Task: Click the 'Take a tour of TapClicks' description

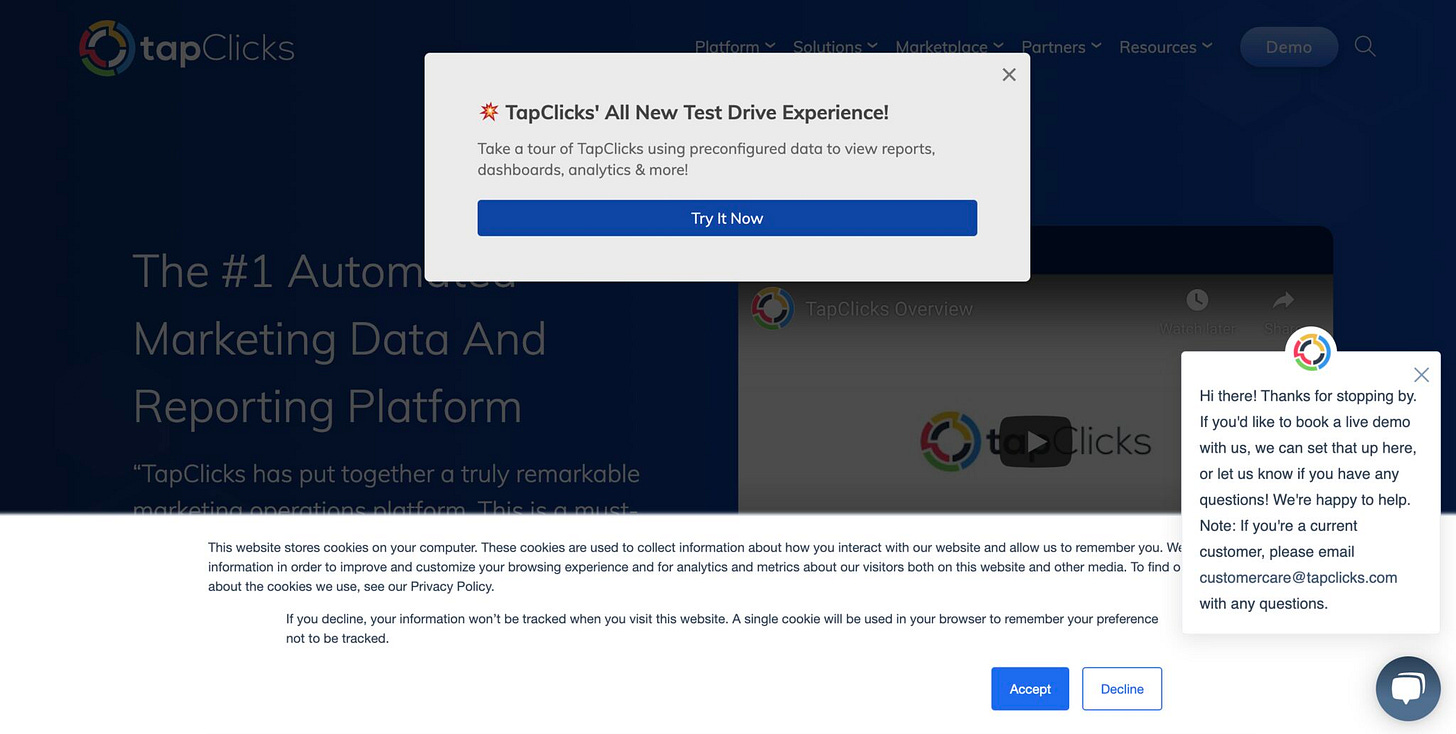Action: click(x=706, y=159)
